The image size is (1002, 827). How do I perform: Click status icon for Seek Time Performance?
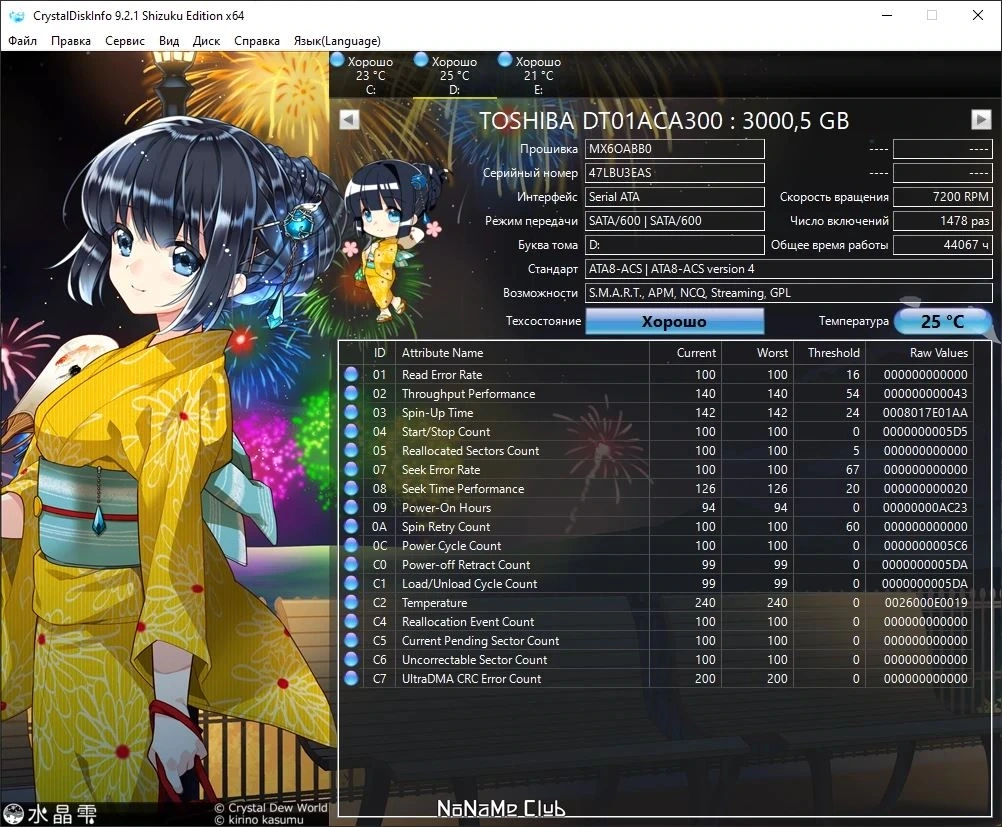click(351, 488)
